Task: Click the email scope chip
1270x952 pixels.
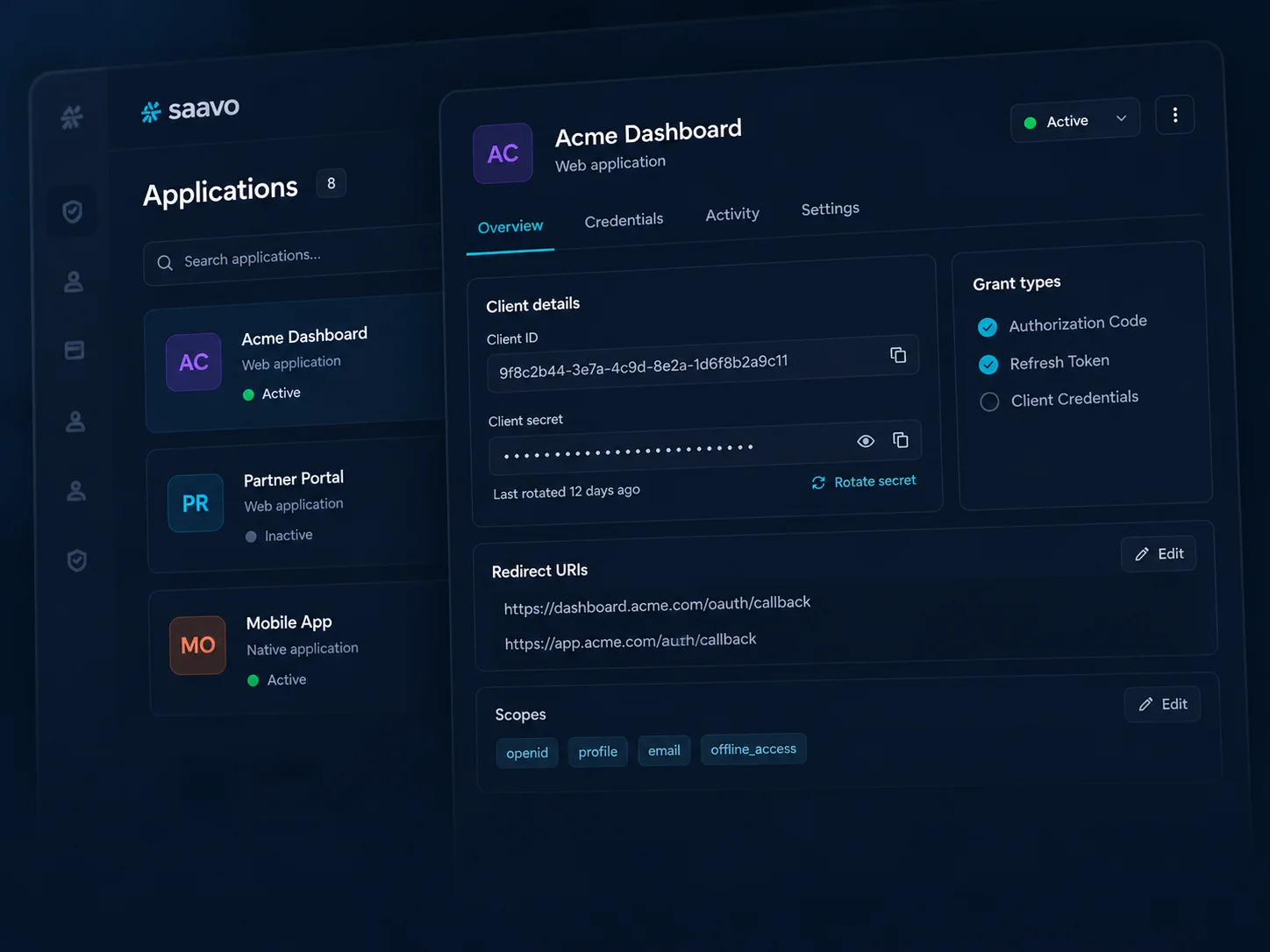Action: 664,750
